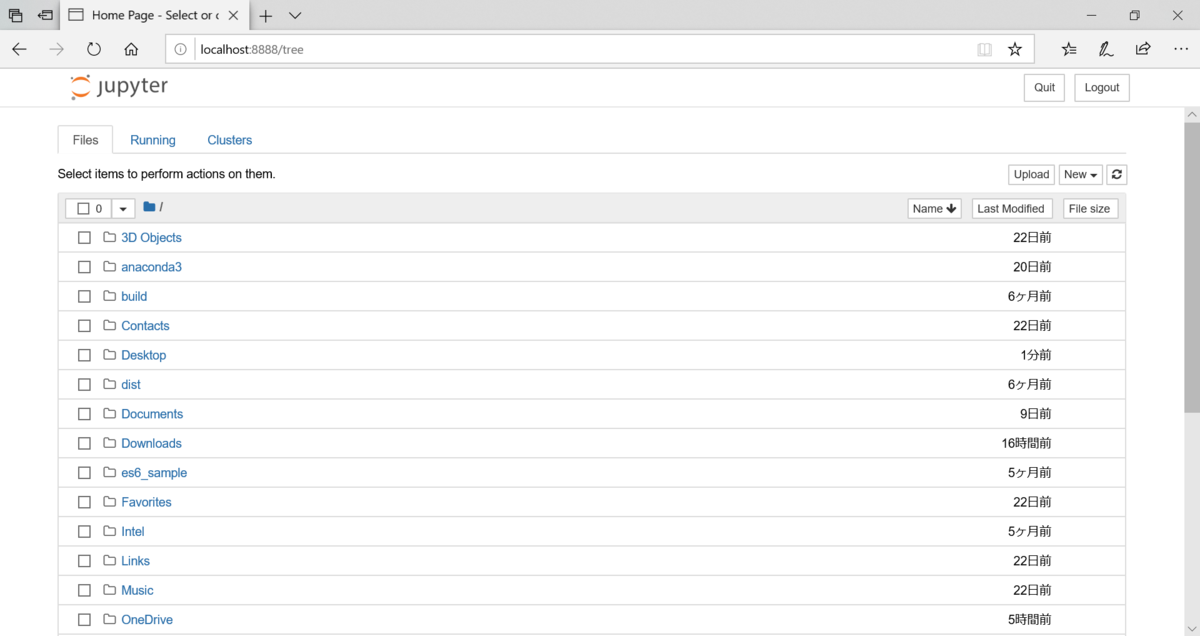Go forward in browser history
Viewport: 1200px width, 636px height.
point(57,49)
